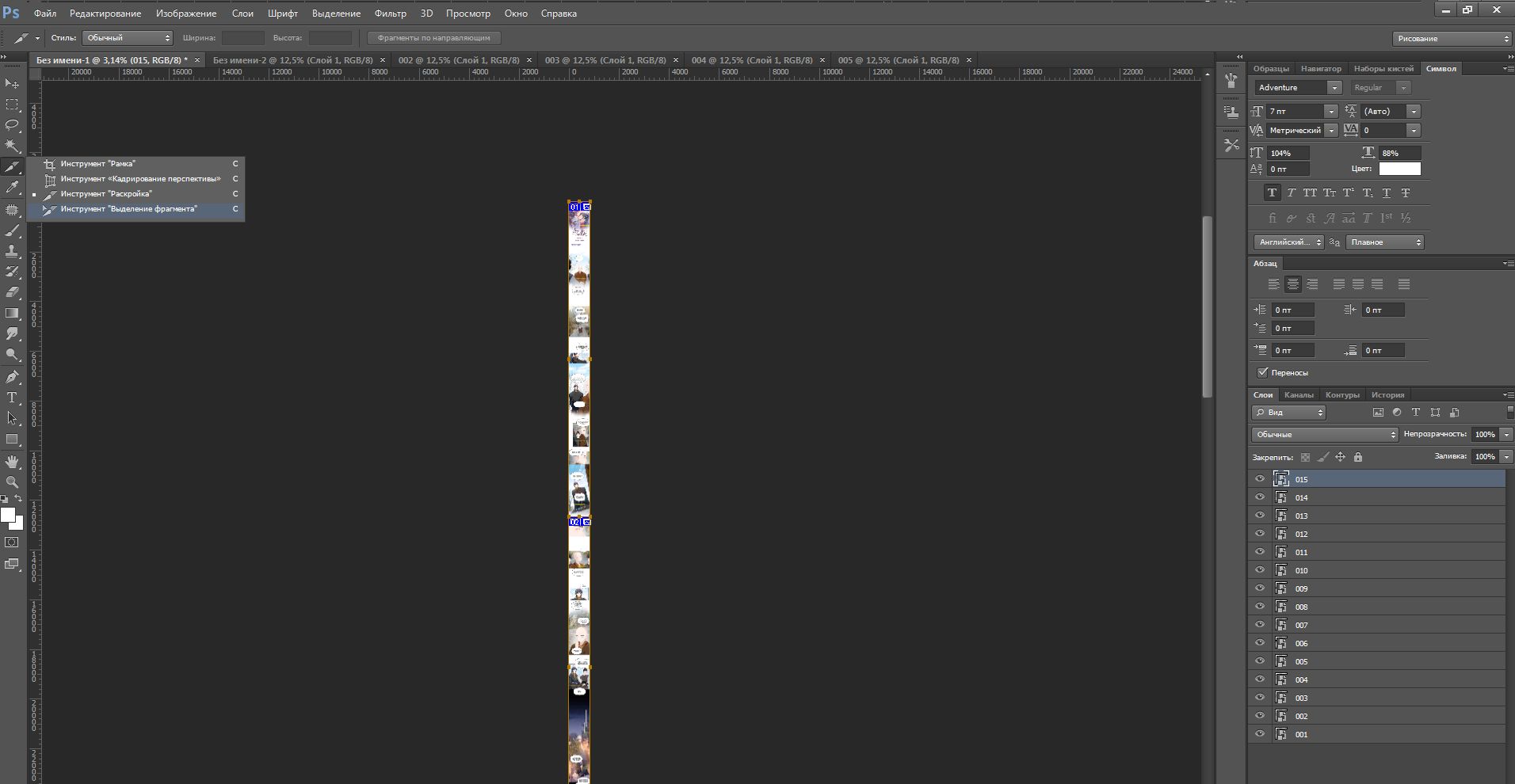Switch to document tab 003 @ 12,5%
The width and height of the screenshot is (1515, 784).
coord(605,60)
